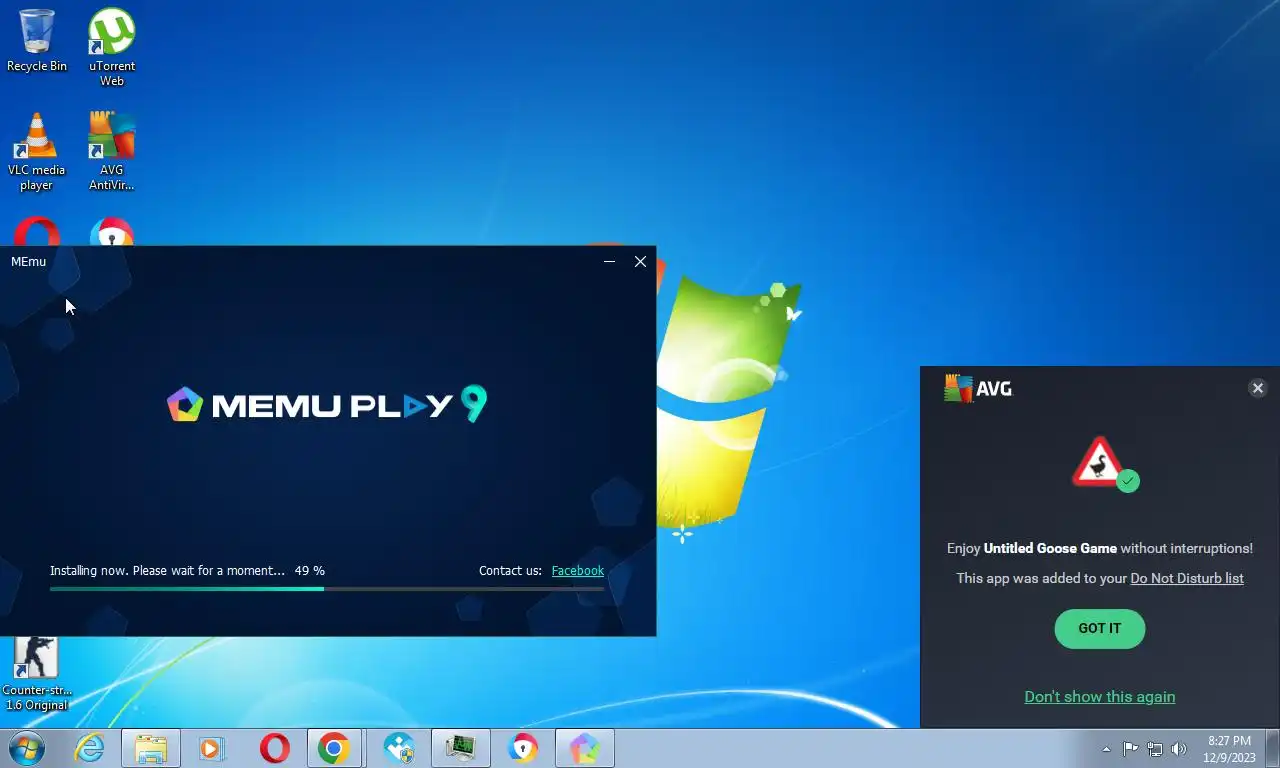This screenshot has width=1280, height=768.
Task: Launch Opera browser from taskbar
Action: [x=274, y=748]
